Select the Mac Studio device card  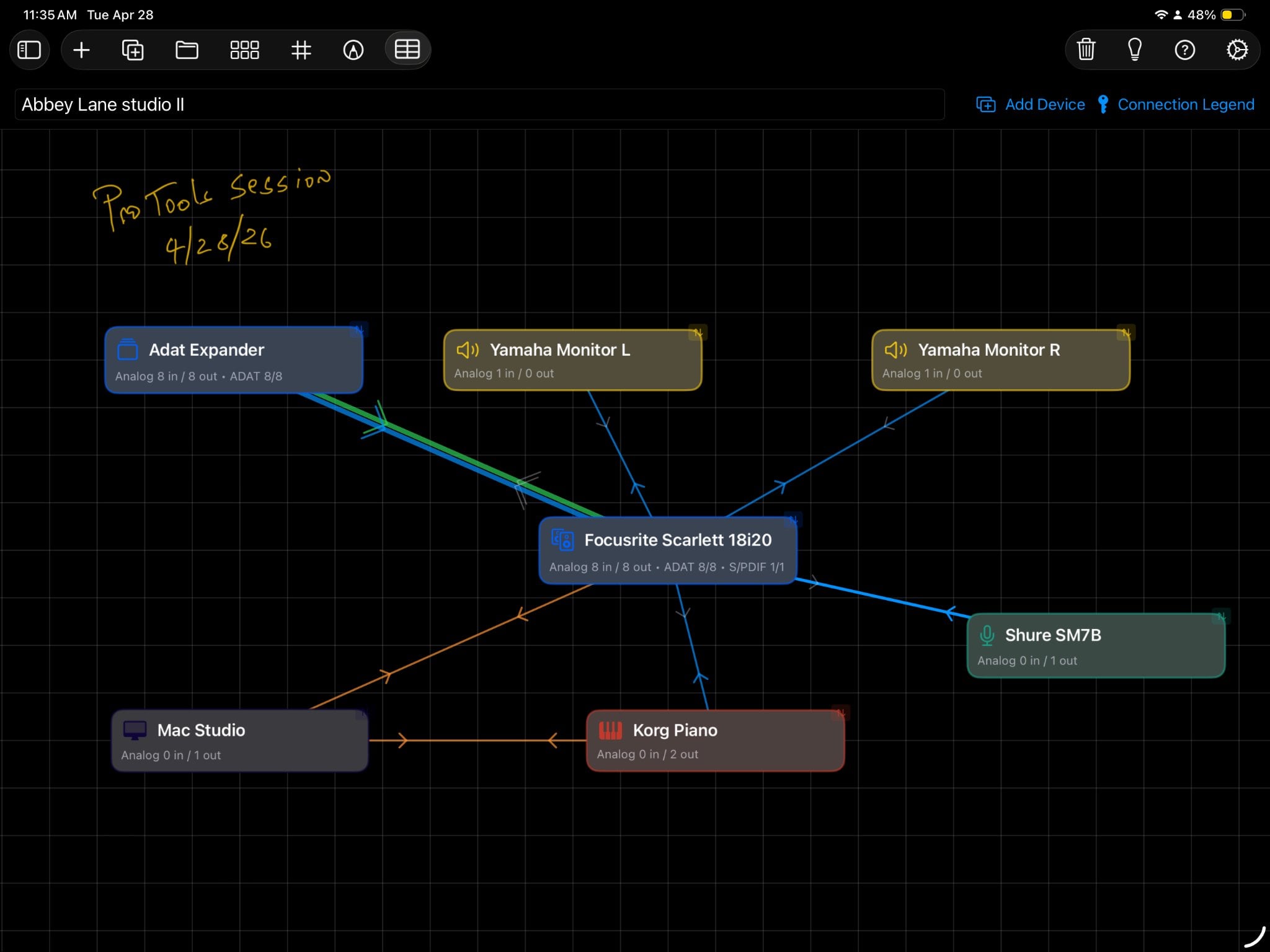[239, 741]
